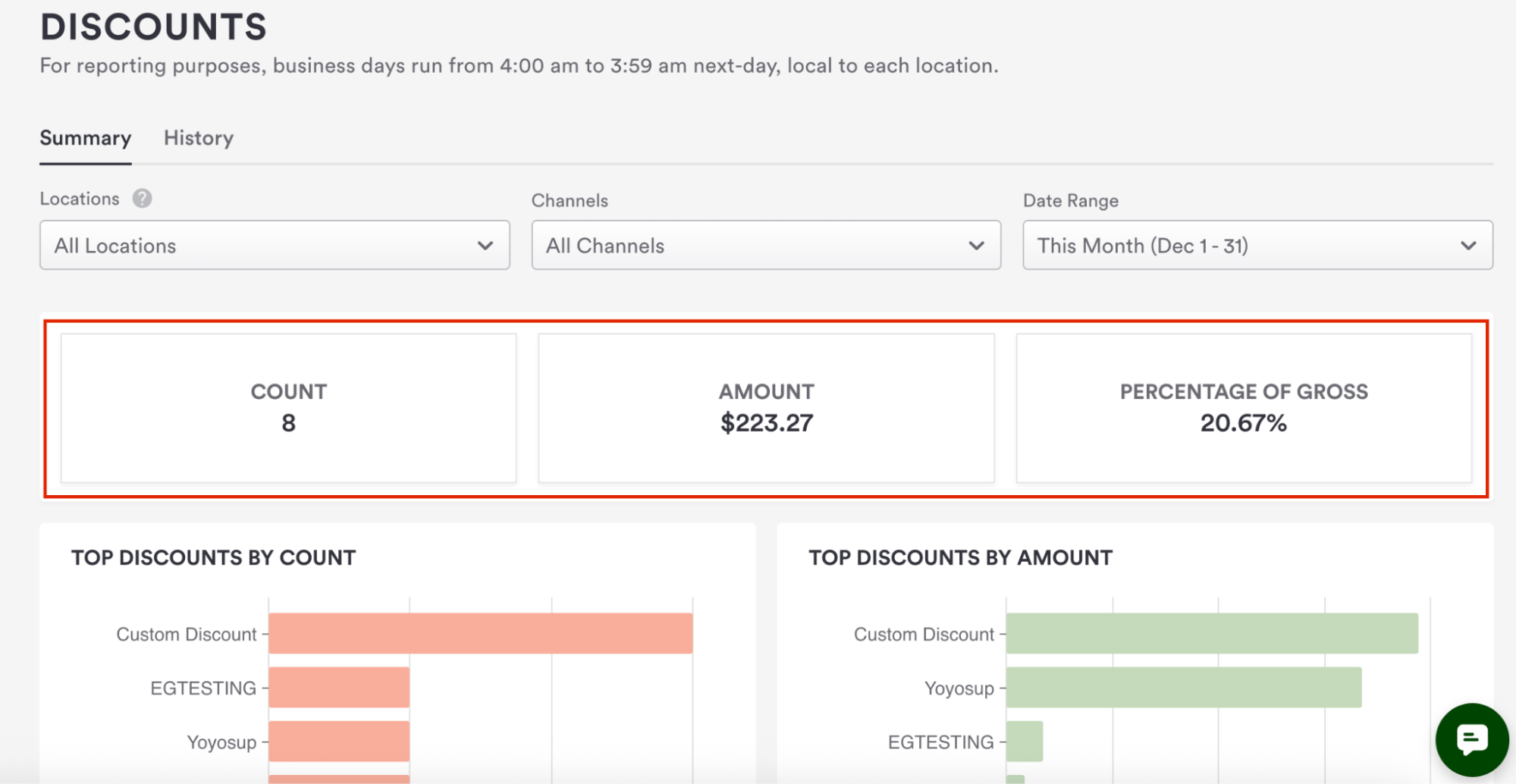
Task: Click the All Channels dropdown chevron
Action: point(976,246)
